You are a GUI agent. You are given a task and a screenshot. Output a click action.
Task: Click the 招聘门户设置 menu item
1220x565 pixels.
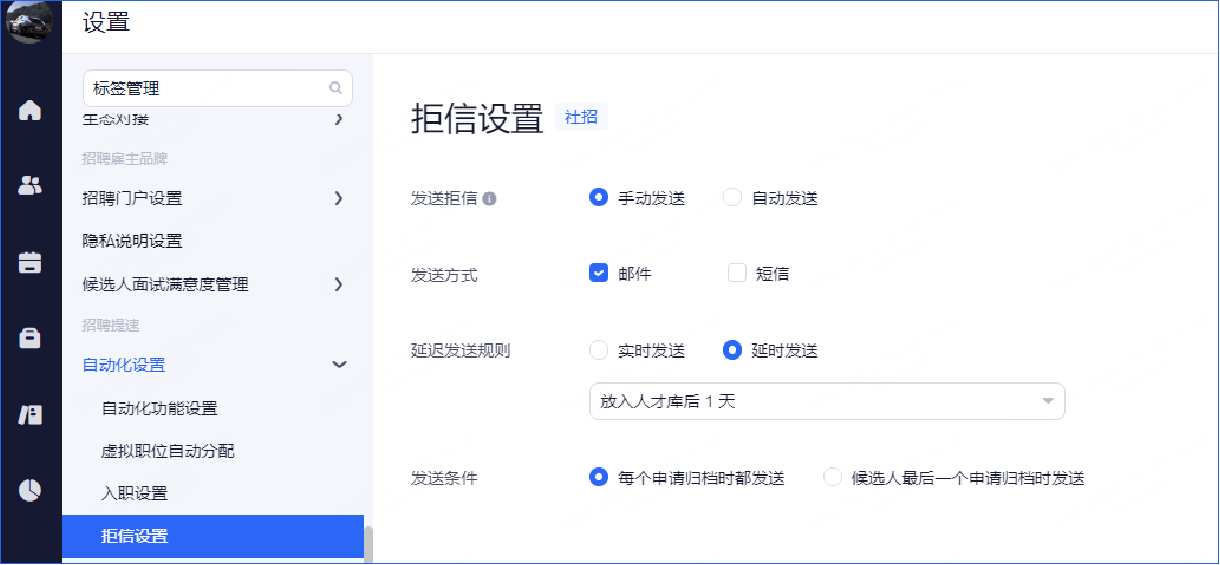tap(132, 198)
